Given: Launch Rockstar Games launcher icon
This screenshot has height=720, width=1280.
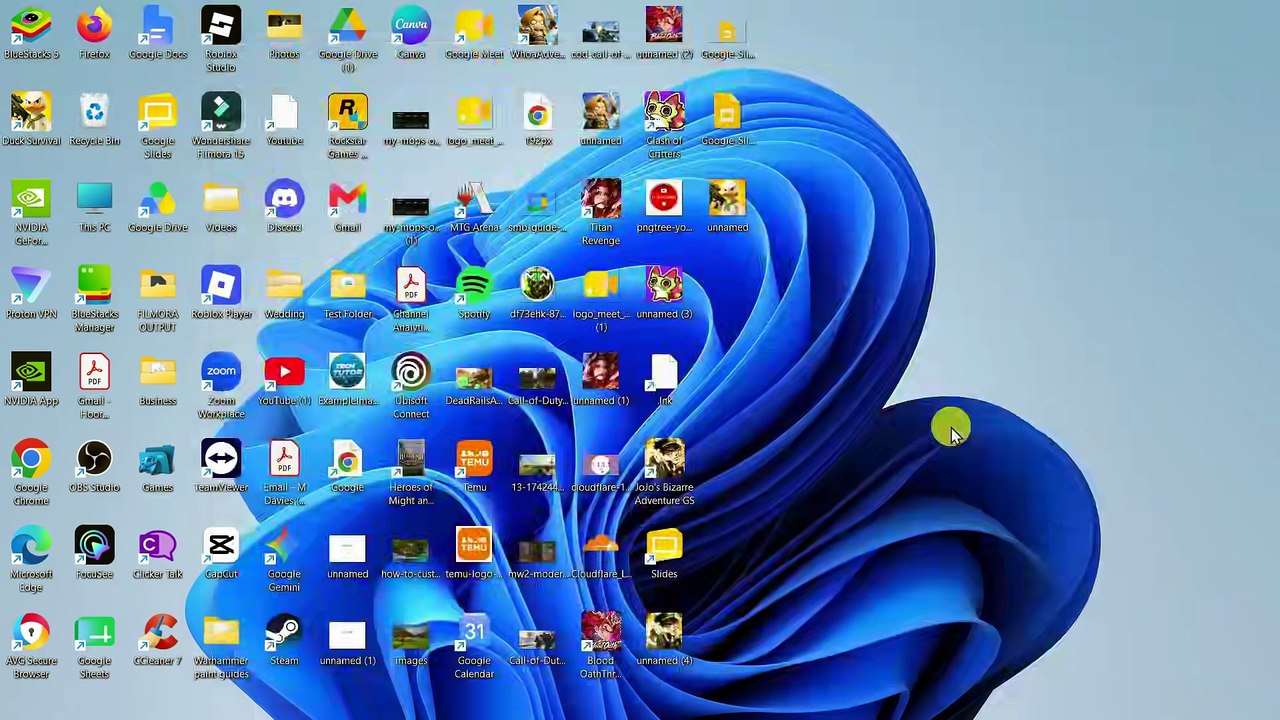Looking at the screenshot, I should (348, 112).
